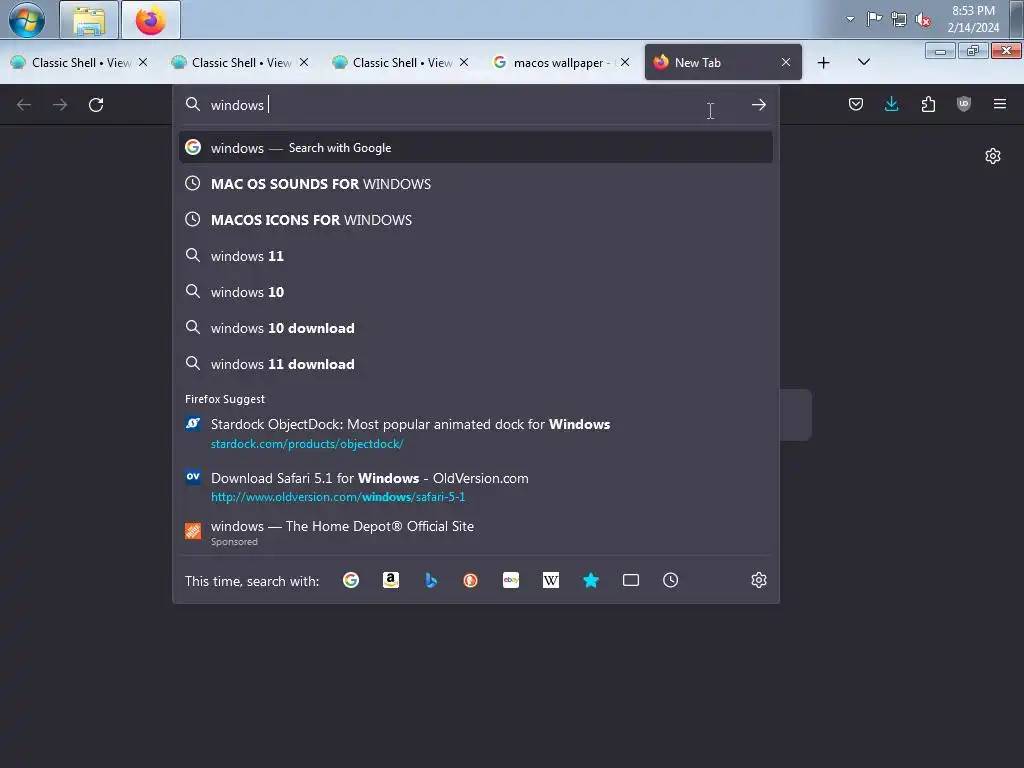Pick DuckDuckGo search engine icon
Viewport: 1024px width, 768px height.
pos(470,580)
